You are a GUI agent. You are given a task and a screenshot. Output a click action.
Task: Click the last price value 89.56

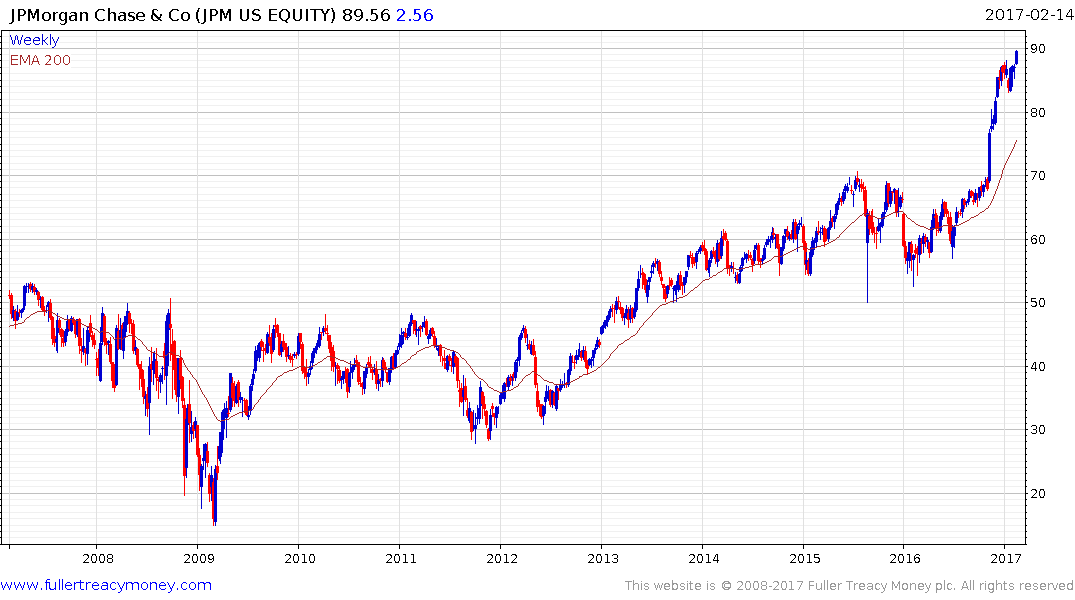point(366,15)
